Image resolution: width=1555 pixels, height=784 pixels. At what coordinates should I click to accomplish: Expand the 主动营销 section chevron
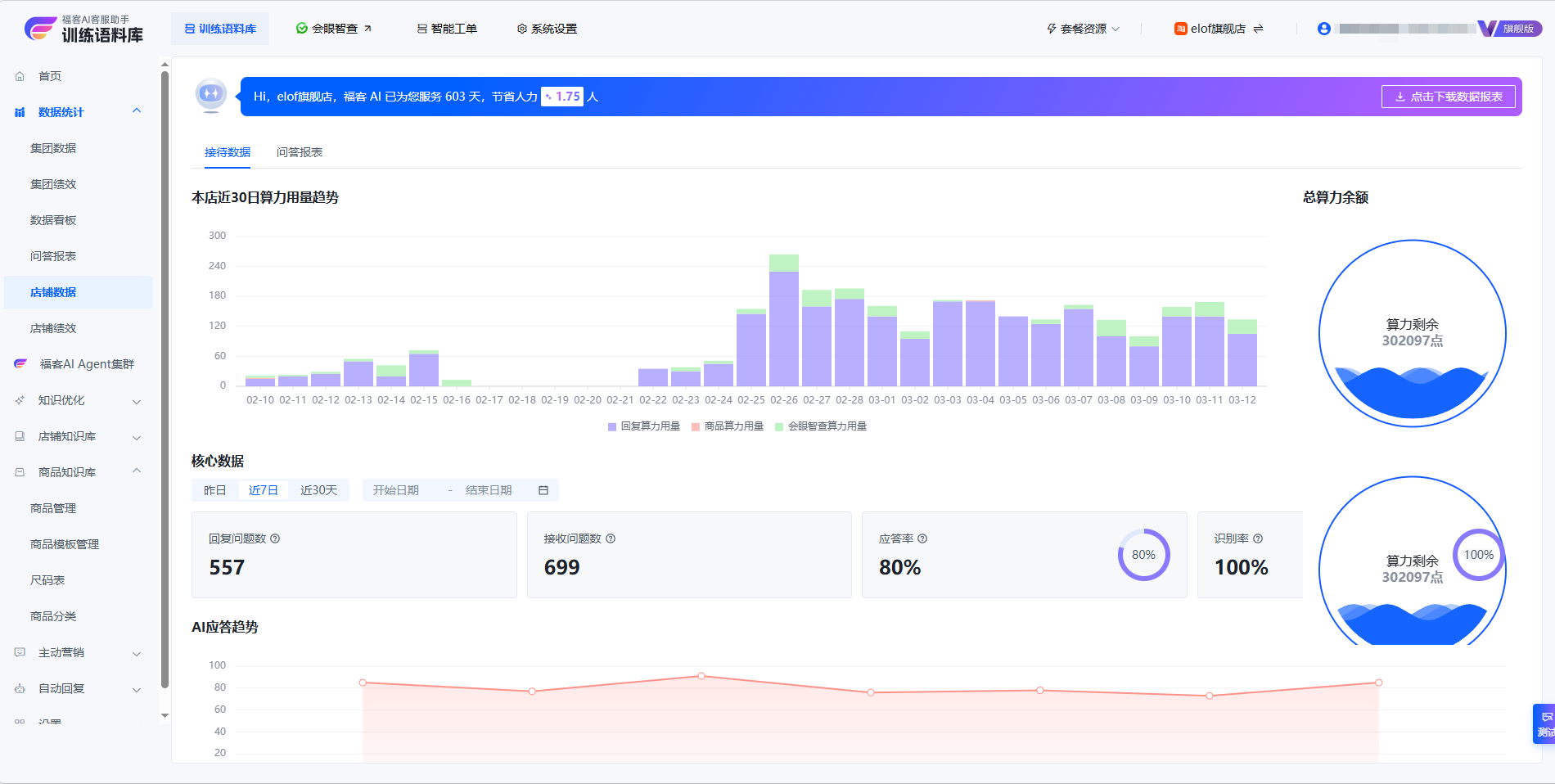coord(137,653)
